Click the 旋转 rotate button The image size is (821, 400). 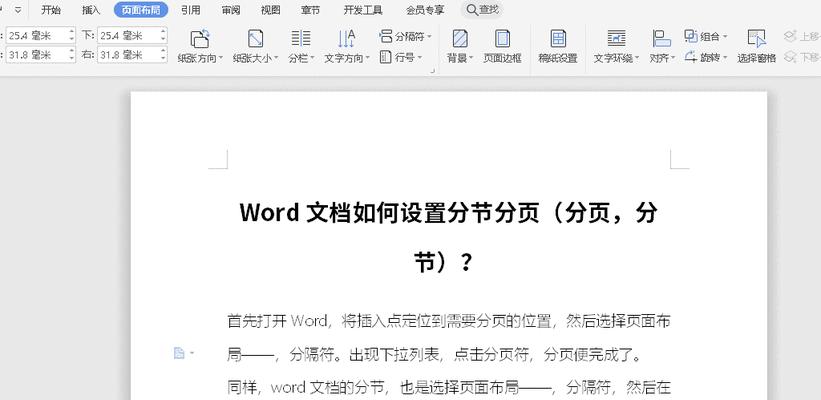click(x=706, y=57)
